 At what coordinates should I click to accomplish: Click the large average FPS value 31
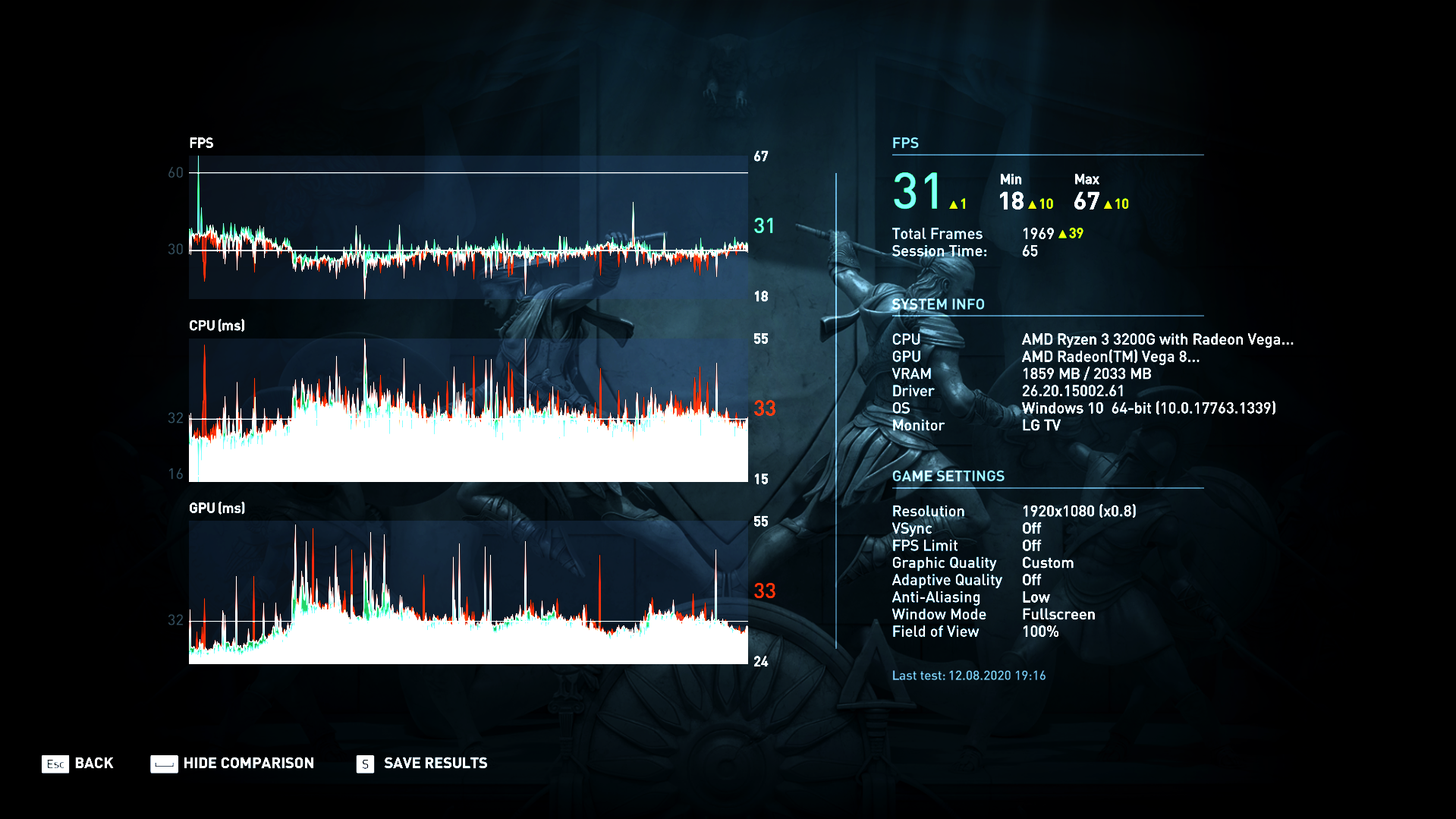click(917, 191)
